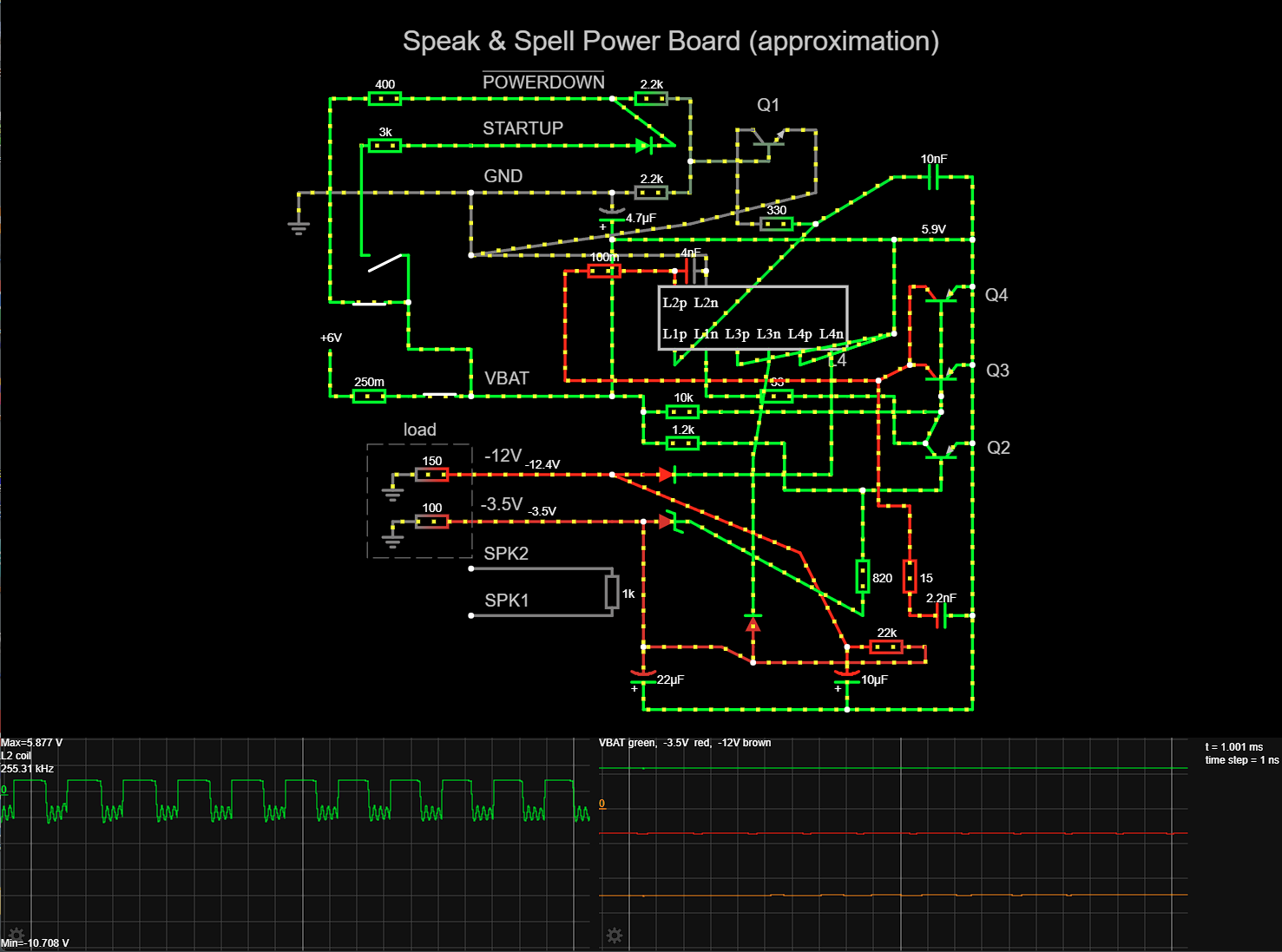The height and width of the screenshot is (952, 1282).
Task: Open the left scope settings gear
Action: click(x=16, y=935)
